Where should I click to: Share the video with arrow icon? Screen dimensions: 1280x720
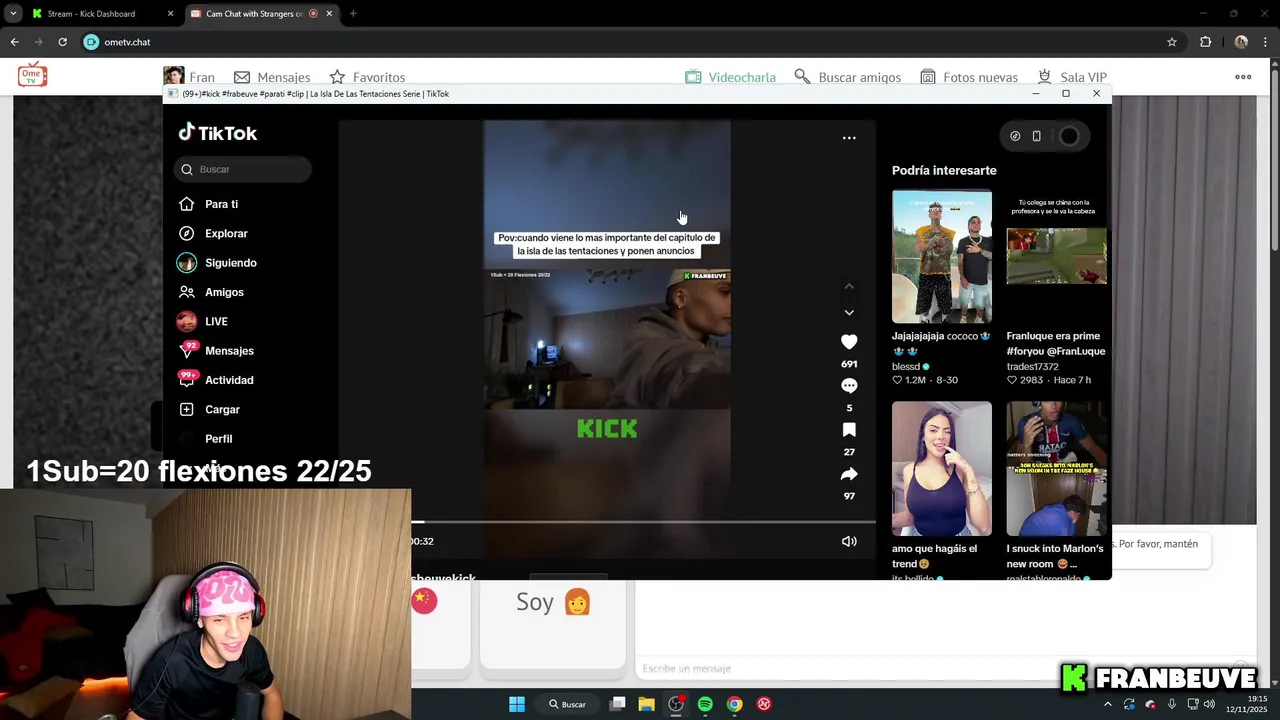pos(849,474)
